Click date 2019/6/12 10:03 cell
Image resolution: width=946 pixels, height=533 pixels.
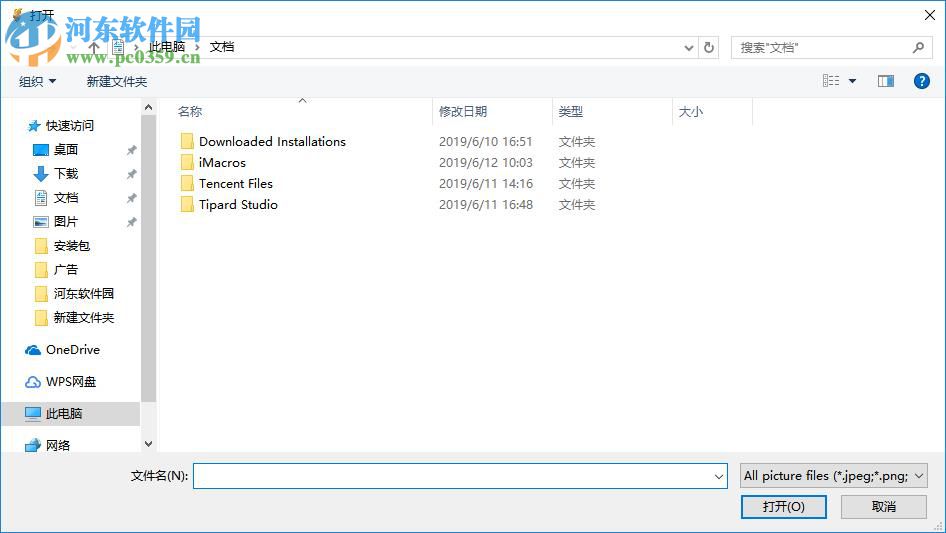486,162
